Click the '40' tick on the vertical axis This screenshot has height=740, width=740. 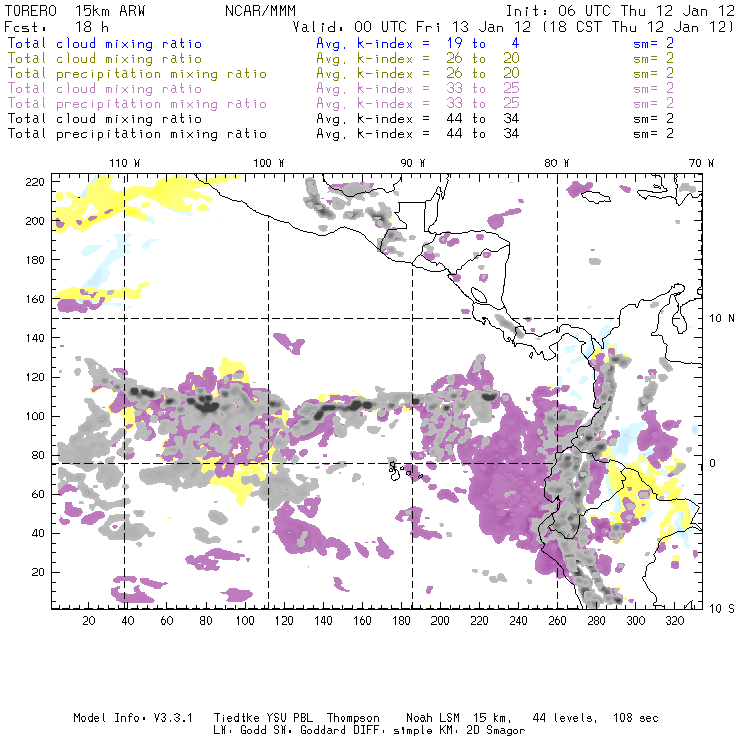[x=38, y=533]
